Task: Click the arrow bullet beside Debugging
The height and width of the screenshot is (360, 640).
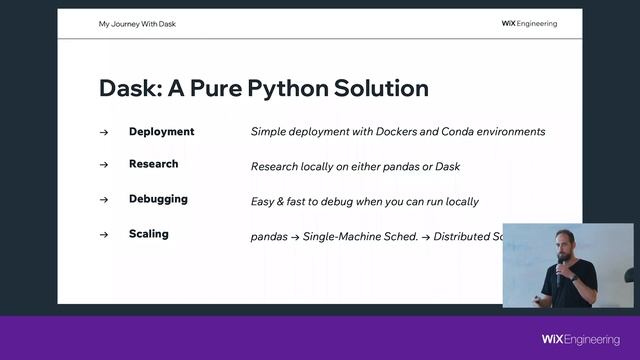Action: tap(104, 200)
